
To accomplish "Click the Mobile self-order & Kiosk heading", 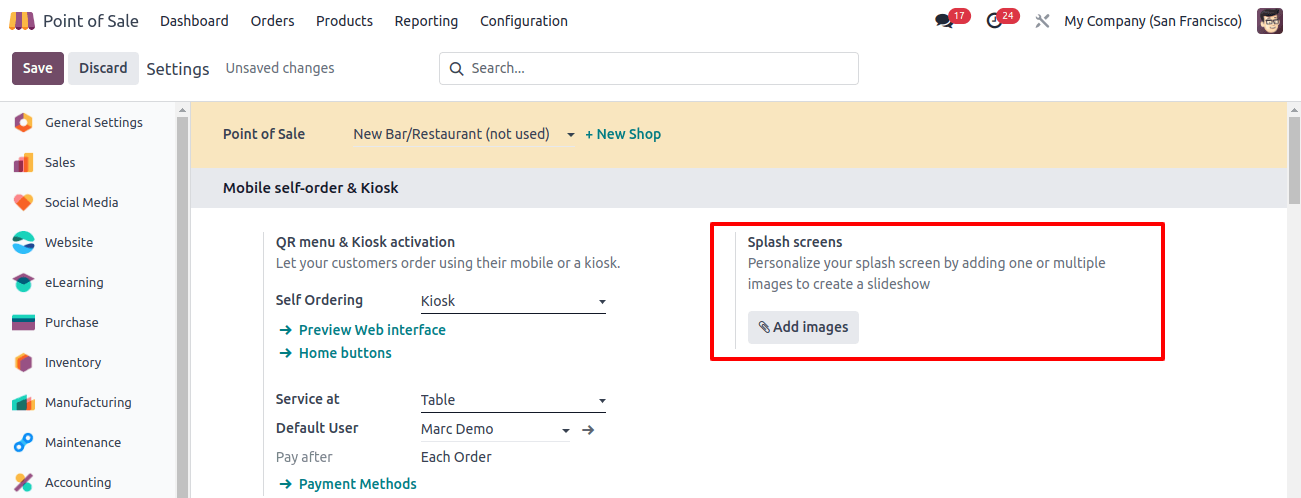I will 311,187.
